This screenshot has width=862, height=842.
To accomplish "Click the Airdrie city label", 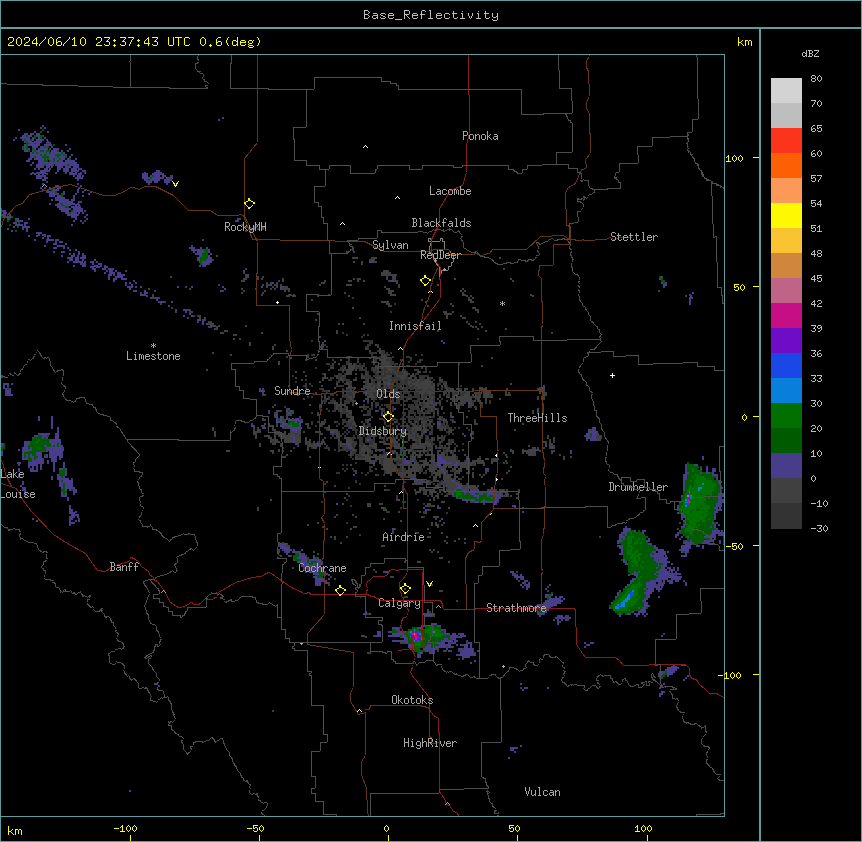I will point(403,537).
